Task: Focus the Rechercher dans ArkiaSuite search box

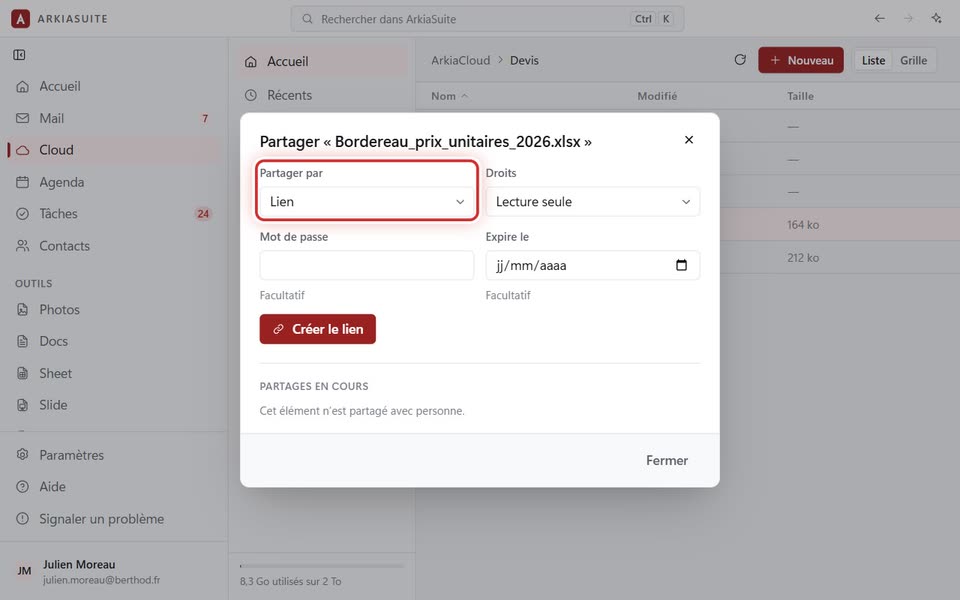Action: coord(487,19)
